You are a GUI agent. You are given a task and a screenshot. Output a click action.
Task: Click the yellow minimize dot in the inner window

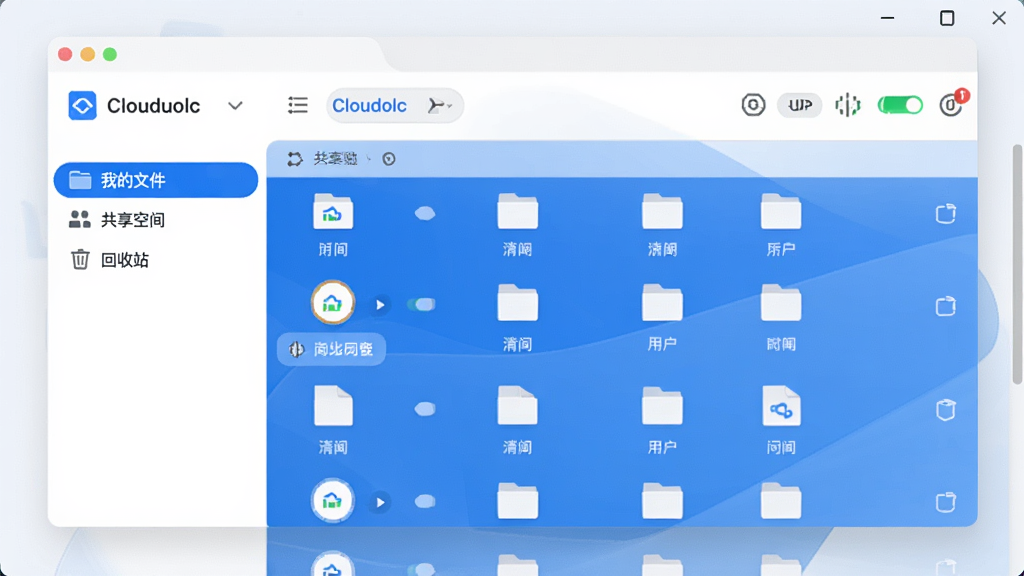coord(88,54)
